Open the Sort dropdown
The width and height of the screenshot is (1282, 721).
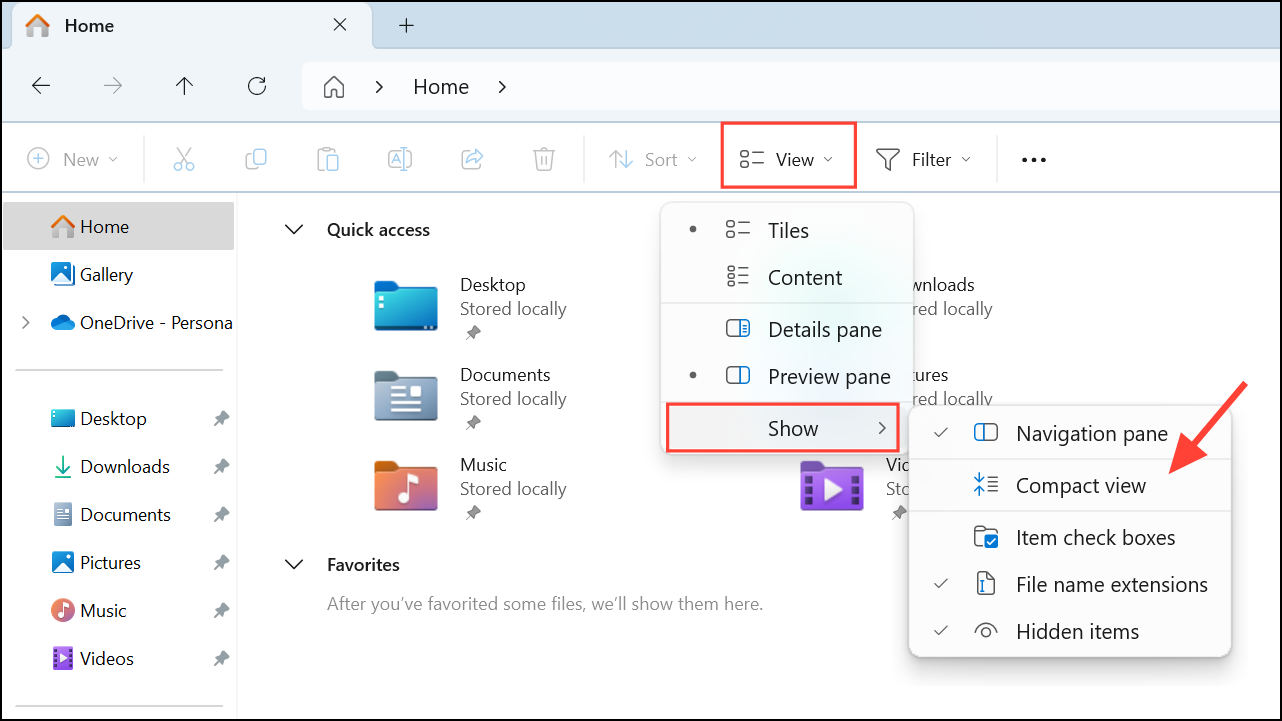click(x=652, y=158)
